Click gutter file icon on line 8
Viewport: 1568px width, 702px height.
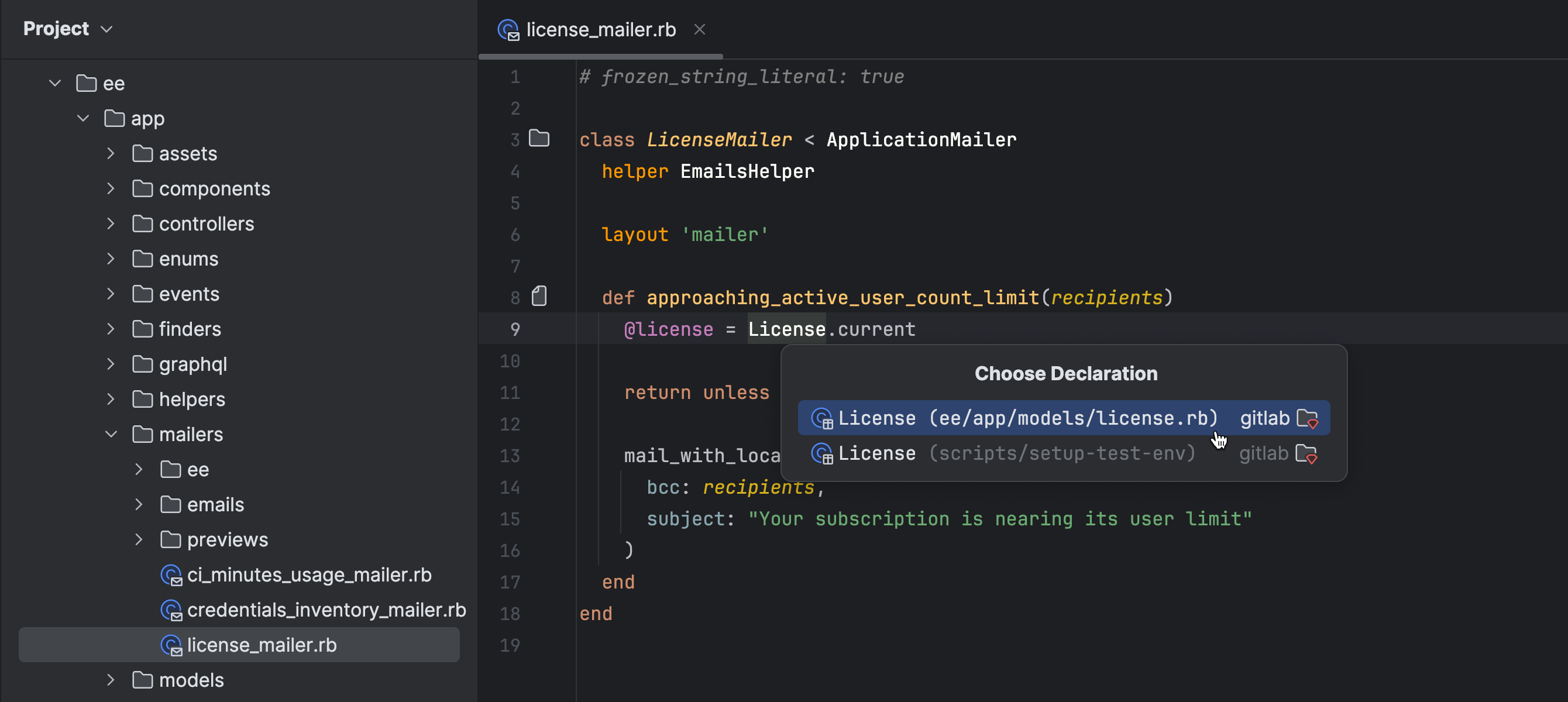pos(539,297)
